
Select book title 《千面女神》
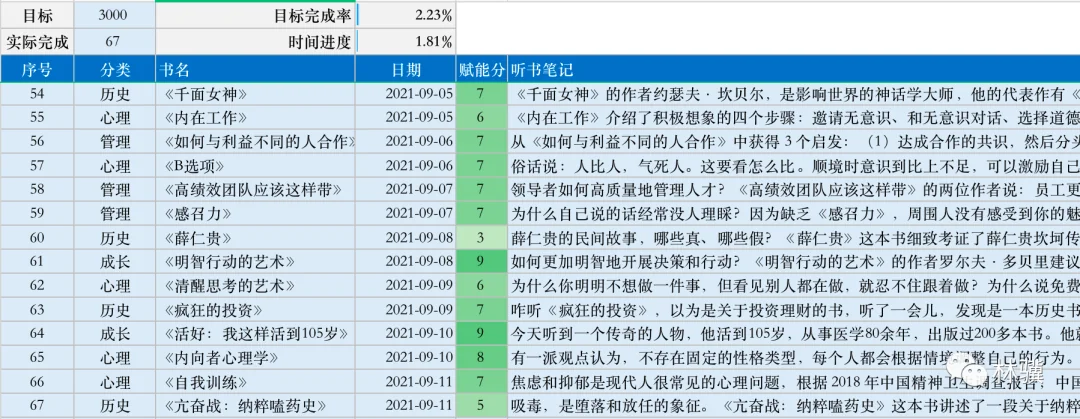point(206,94)
